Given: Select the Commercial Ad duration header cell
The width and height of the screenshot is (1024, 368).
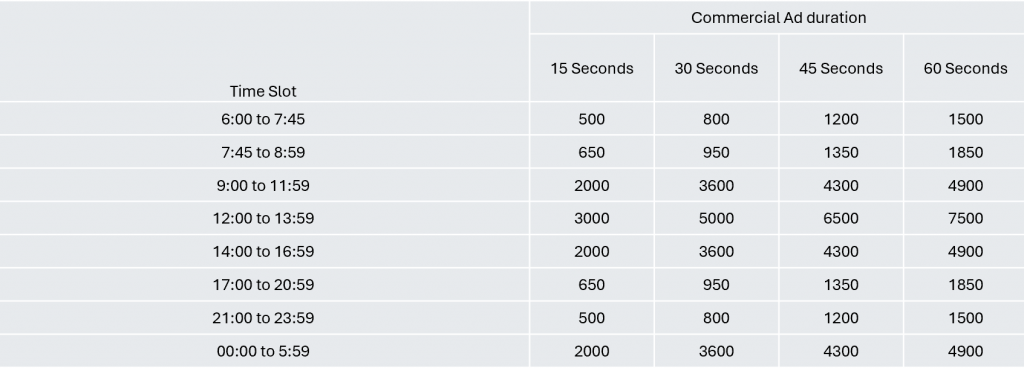Looking at the screenshot, I should (777, 18).
